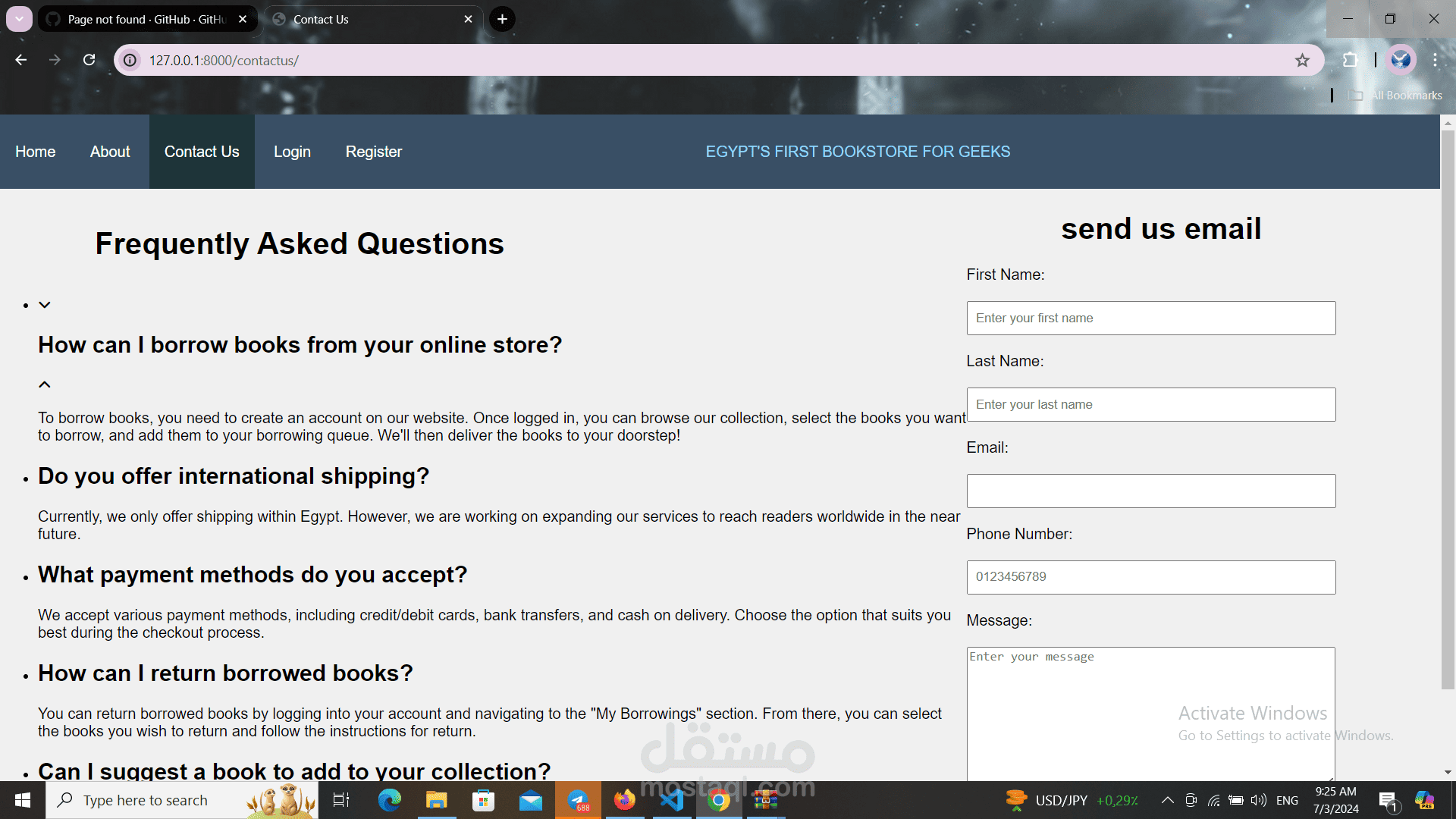Switch to the Page not found GitHub tab
1456x819 pixels.
[148, 19]
